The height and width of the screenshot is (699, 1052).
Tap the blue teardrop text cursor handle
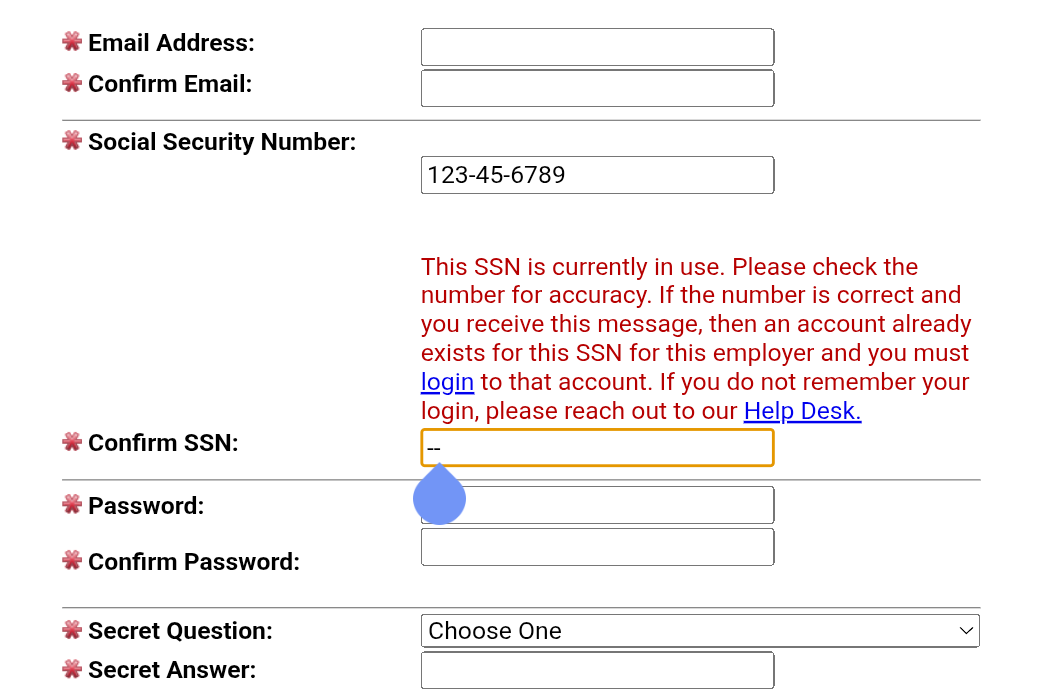tap(440, 498)
